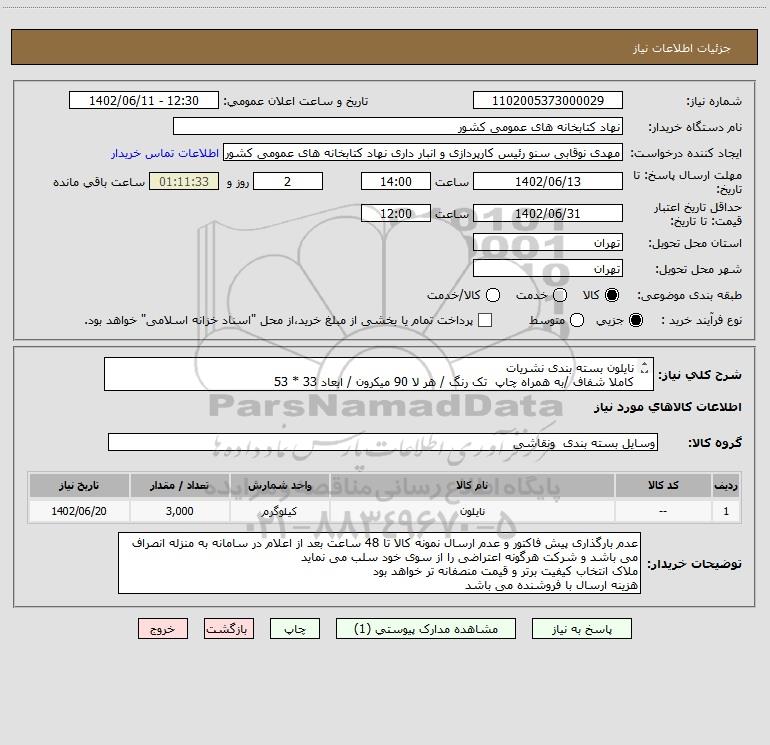This screenshot has width=770, height=745.
Task: Click the بازگشت back button
Action: point(229,629)
